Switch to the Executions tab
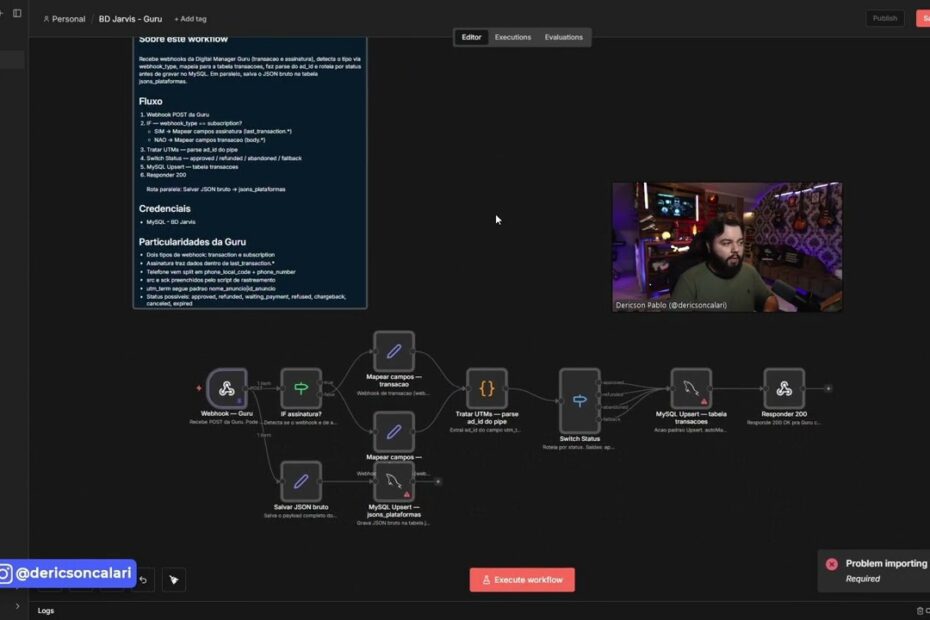The image size is (930, 620). tap(513, 37)
